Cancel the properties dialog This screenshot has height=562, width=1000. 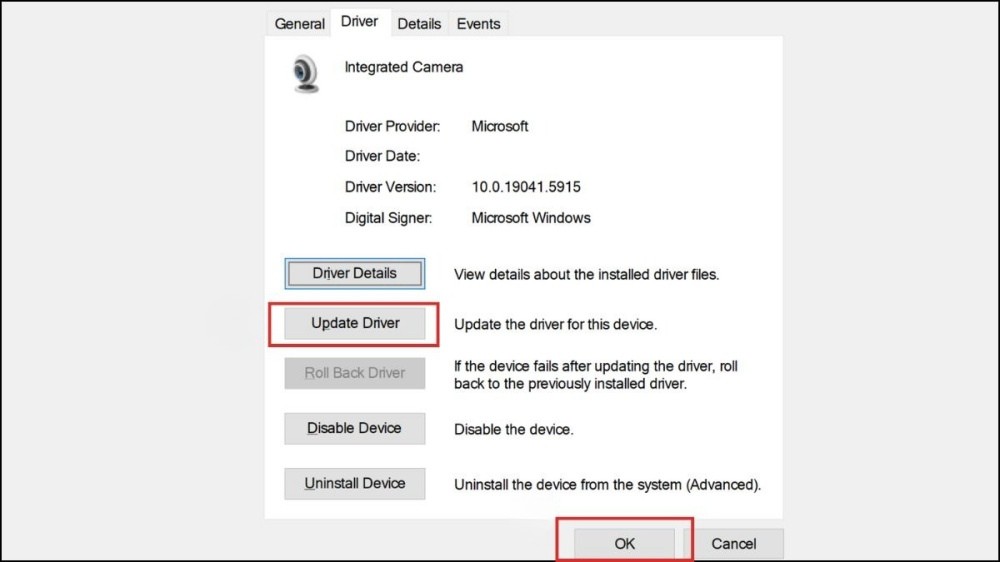[x=733, y=543]
